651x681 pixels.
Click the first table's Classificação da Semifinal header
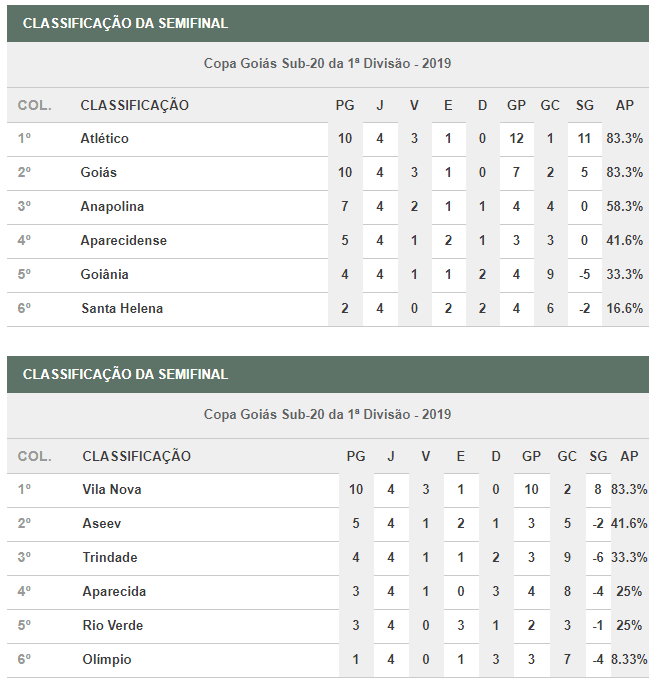(125, 23)
